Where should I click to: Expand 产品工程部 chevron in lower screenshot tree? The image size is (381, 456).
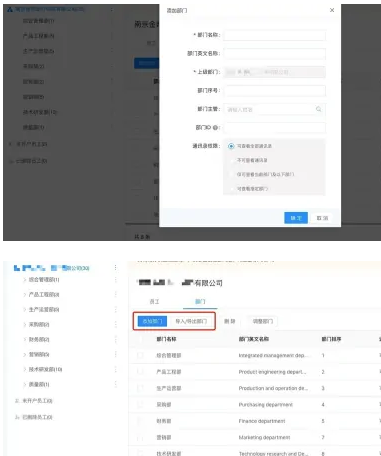tap(24, 295)
